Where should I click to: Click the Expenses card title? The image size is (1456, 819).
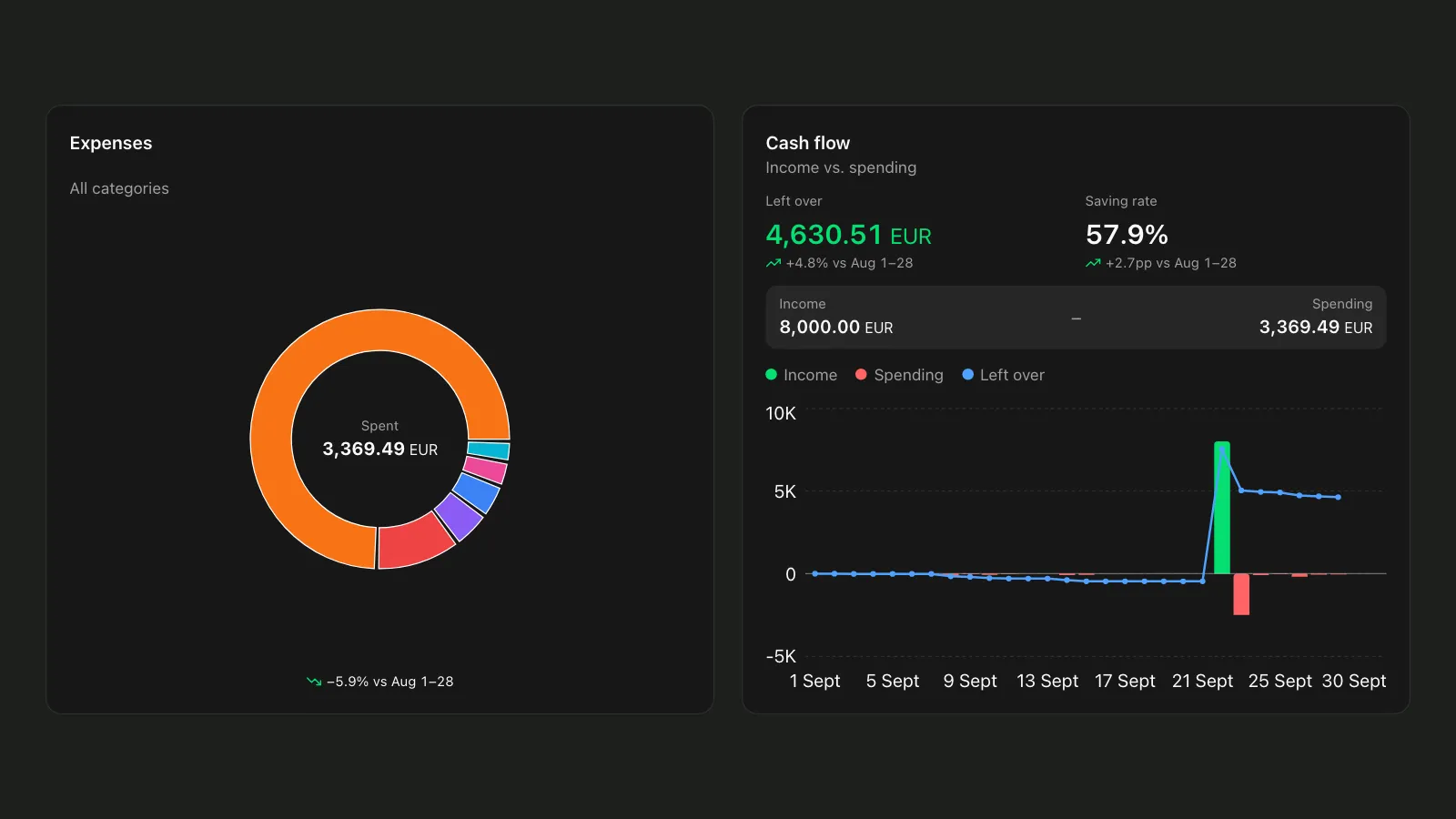(x=111, y=143)
